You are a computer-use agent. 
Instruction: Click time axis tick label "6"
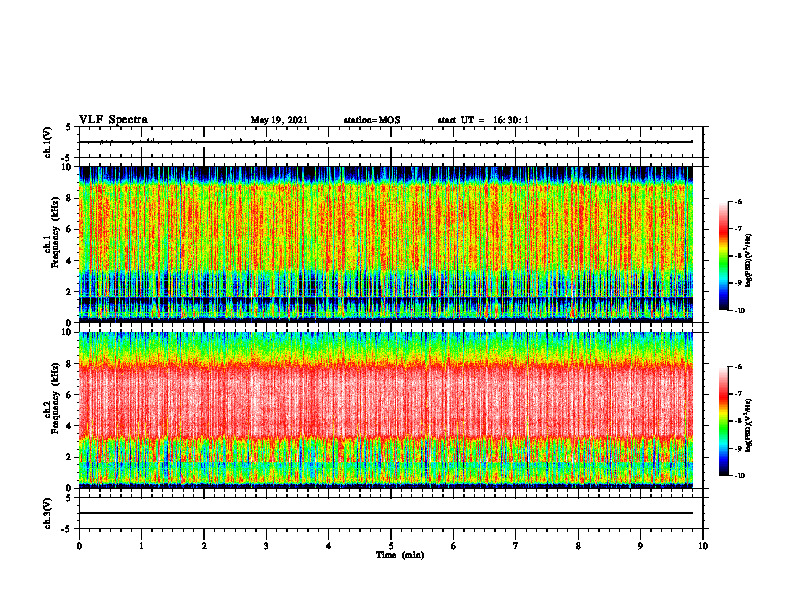[454, 546]
